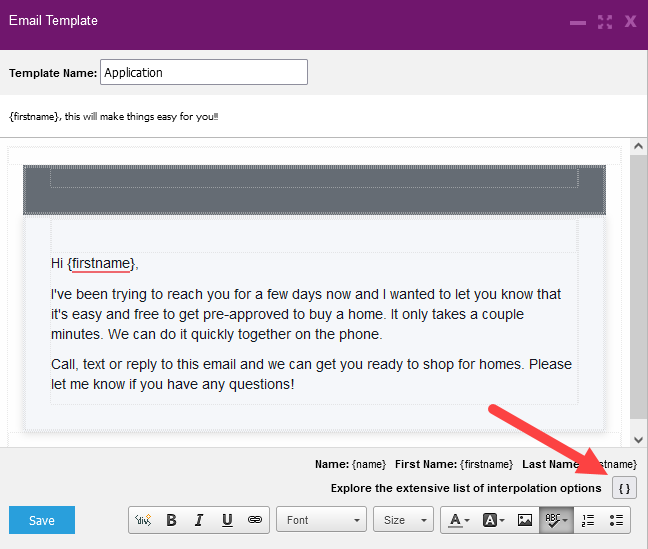Insert a numbered list

click(x=588, y=520)
